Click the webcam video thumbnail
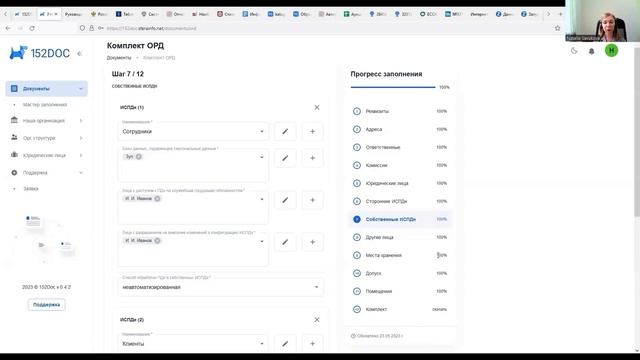This screenshot has width=640, height=360. 602,21
